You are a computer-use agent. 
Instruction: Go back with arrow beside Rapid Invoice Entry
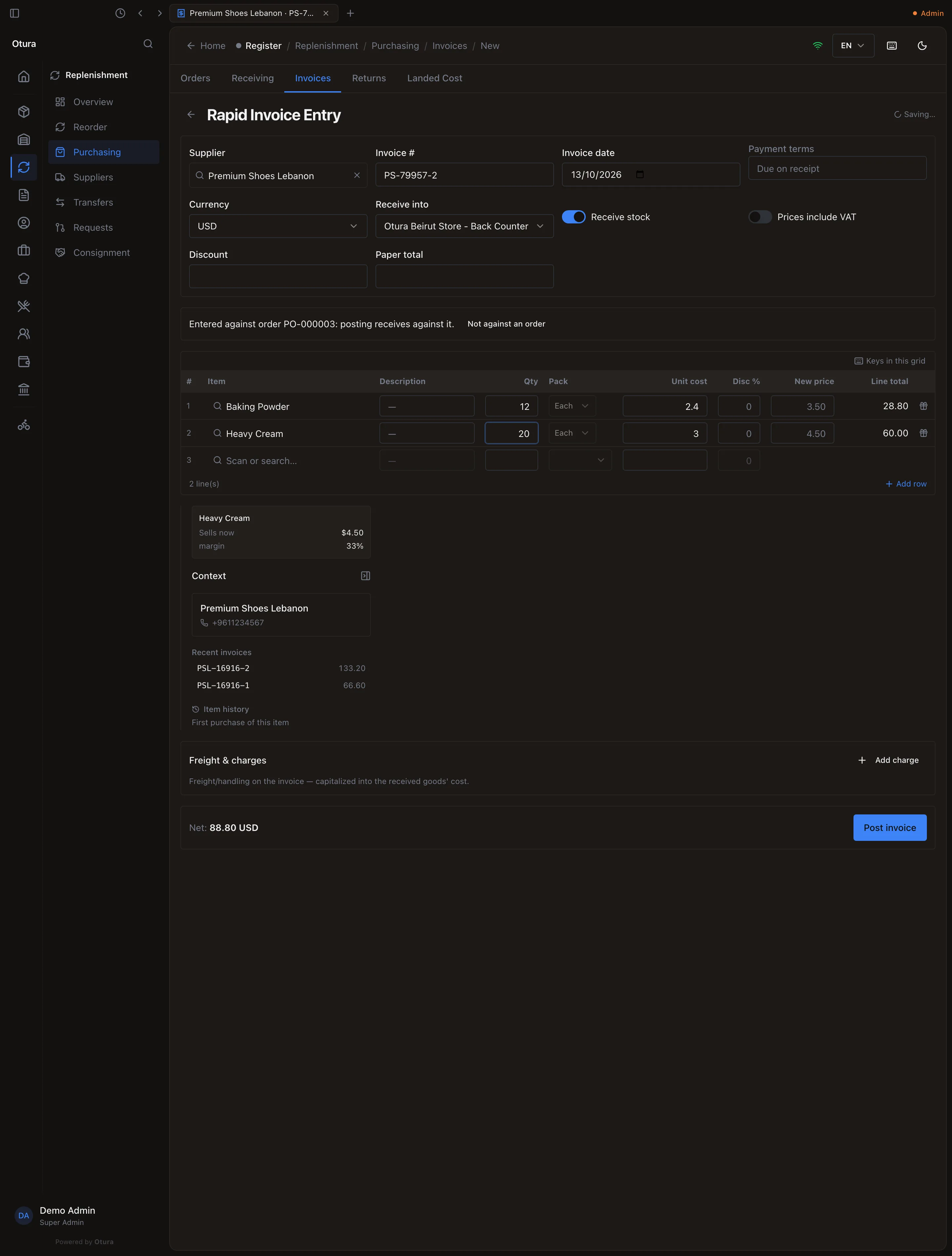[191, 115]
